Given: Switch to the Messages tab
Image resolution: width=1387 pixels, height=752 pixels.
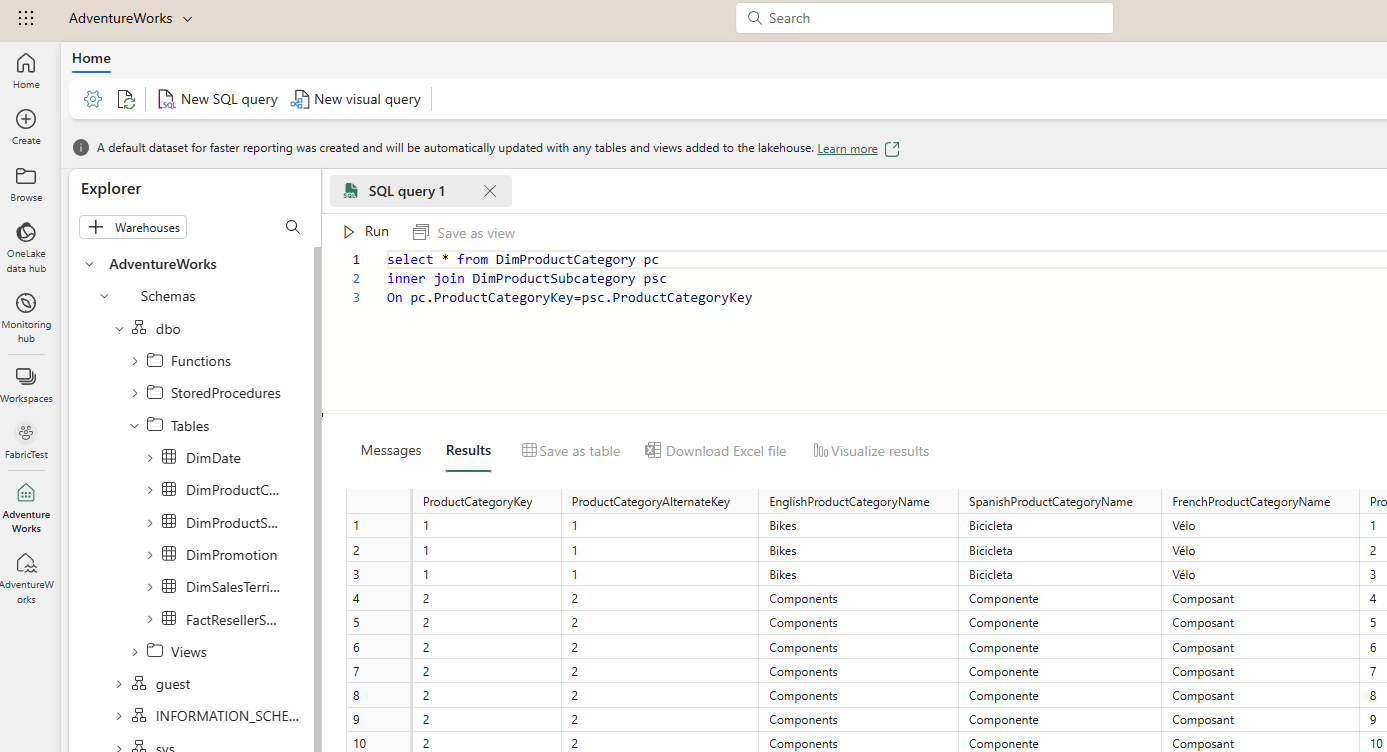Looking at the screenshot, I should pyautogui.click(x=391, y=451).
